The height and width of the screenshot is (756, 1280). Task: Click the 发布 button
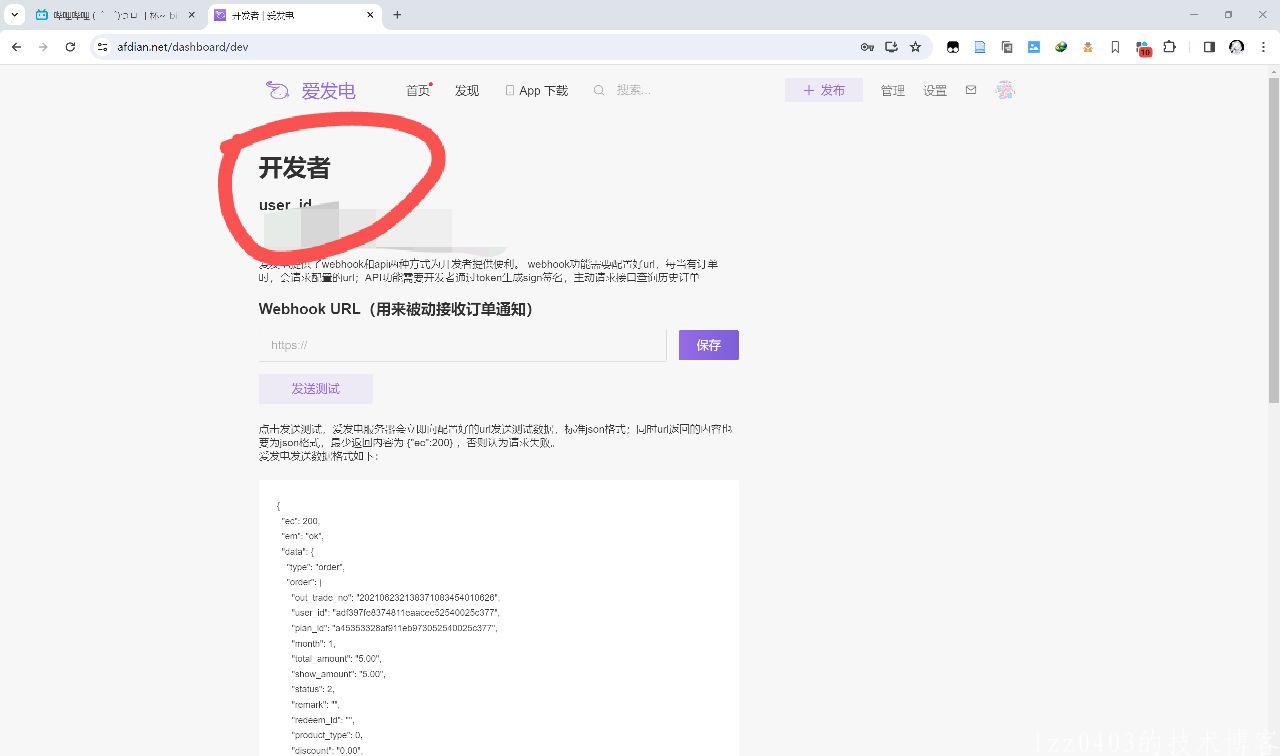824,90
